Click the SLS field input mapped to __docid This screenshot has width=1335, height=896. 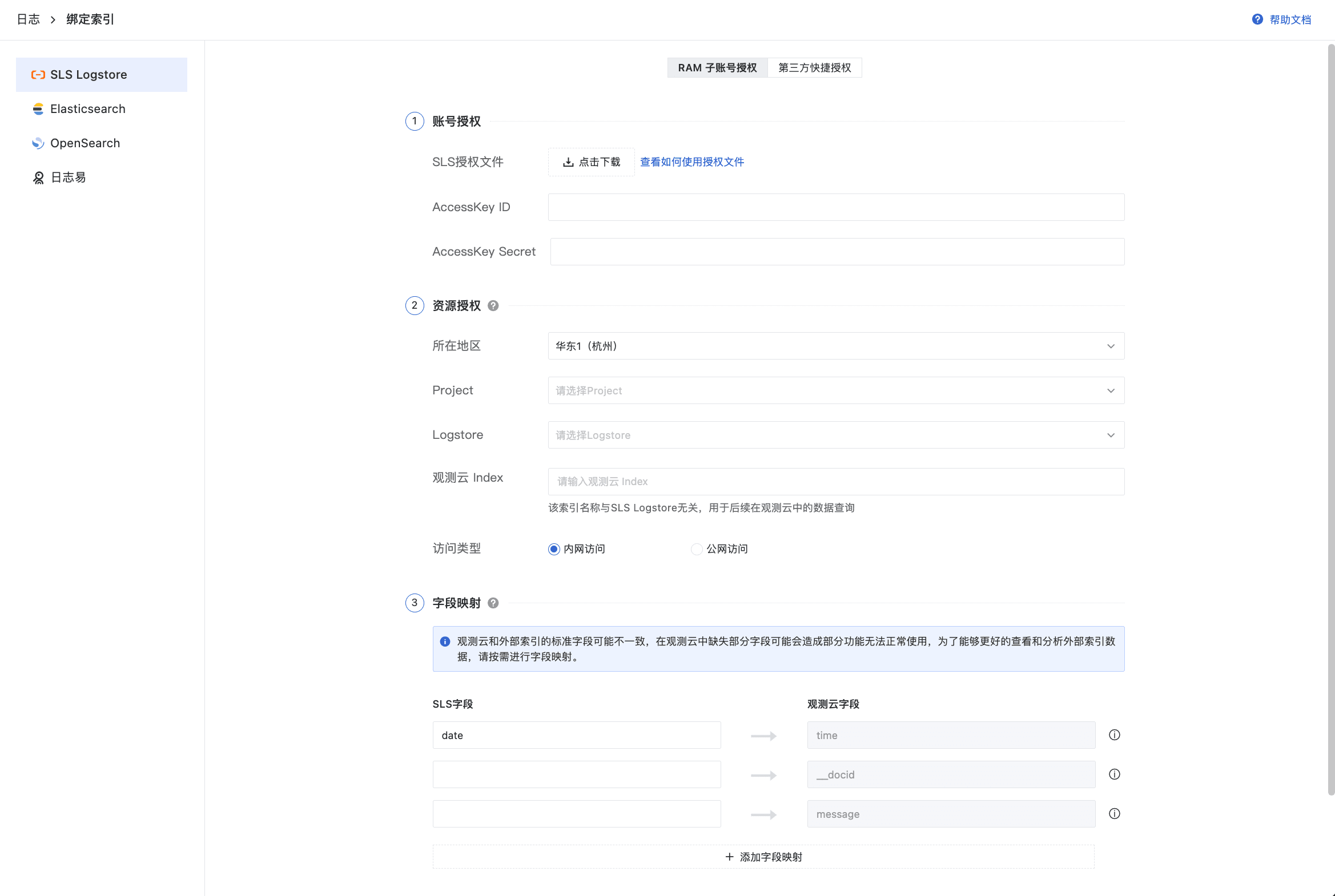(576, 774)
